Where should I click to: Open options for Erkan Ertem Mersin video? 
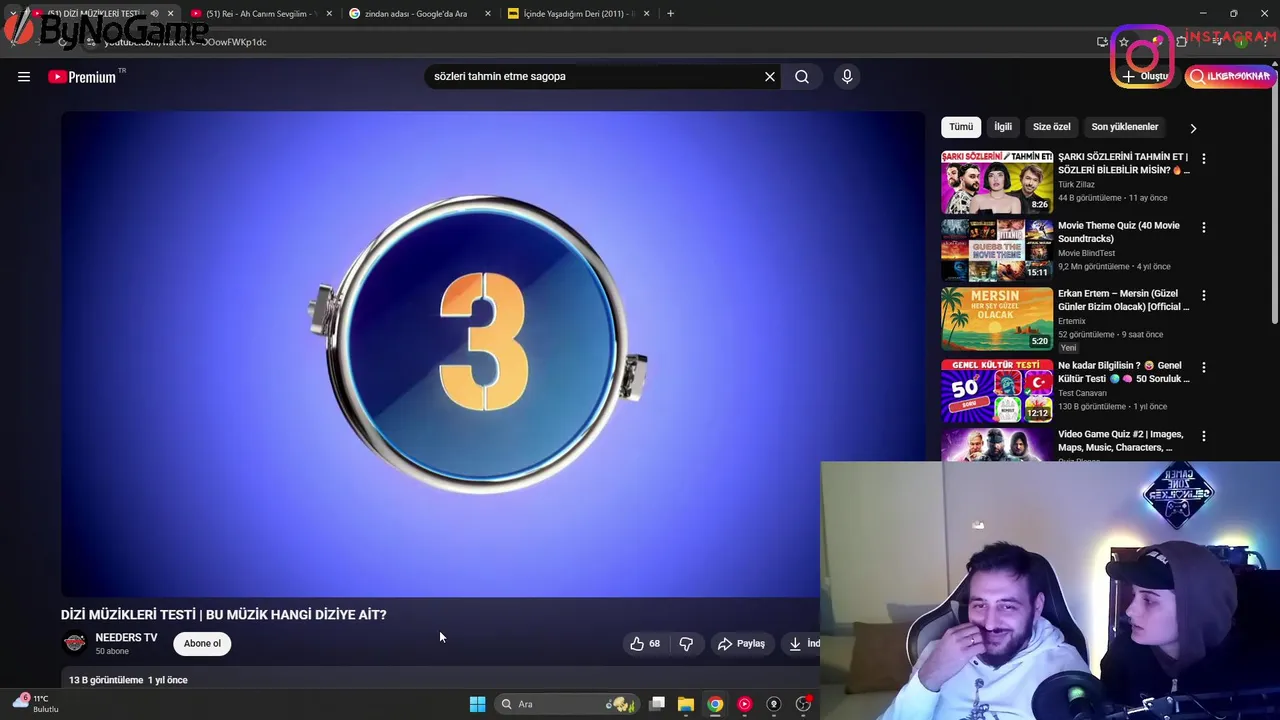(1204, 296)
